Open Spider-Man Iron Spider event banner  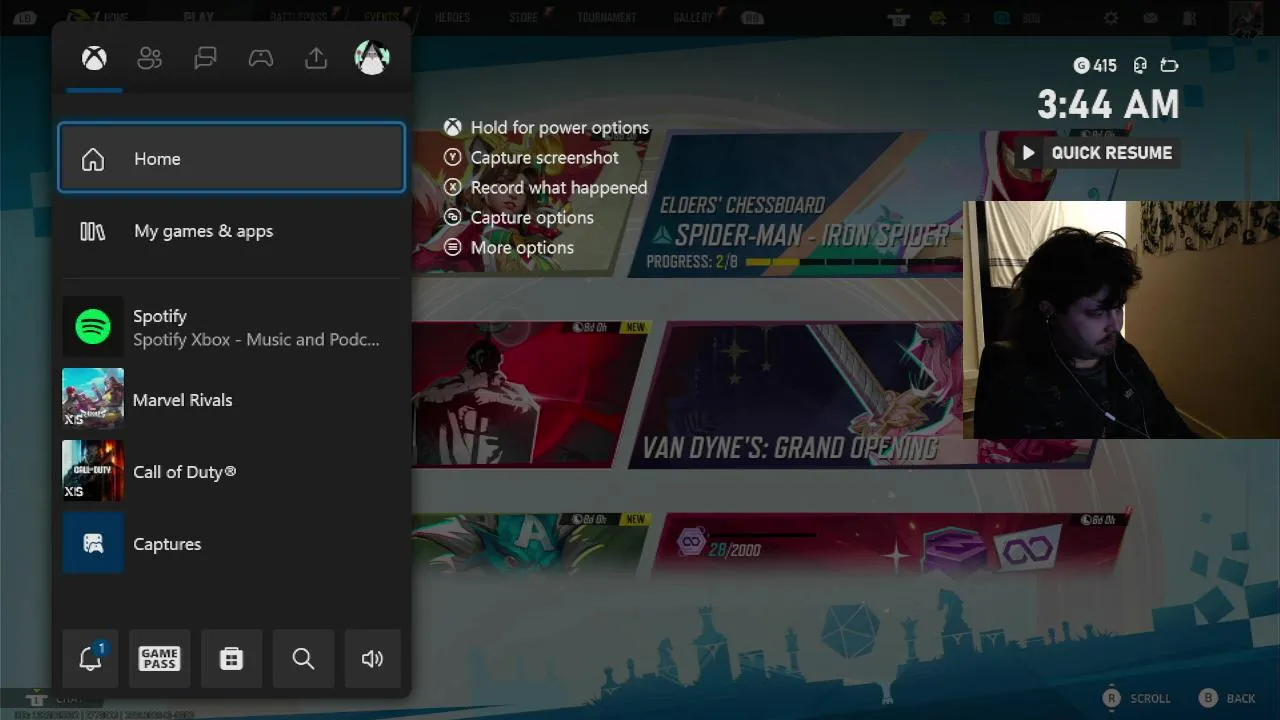(795, 205)
